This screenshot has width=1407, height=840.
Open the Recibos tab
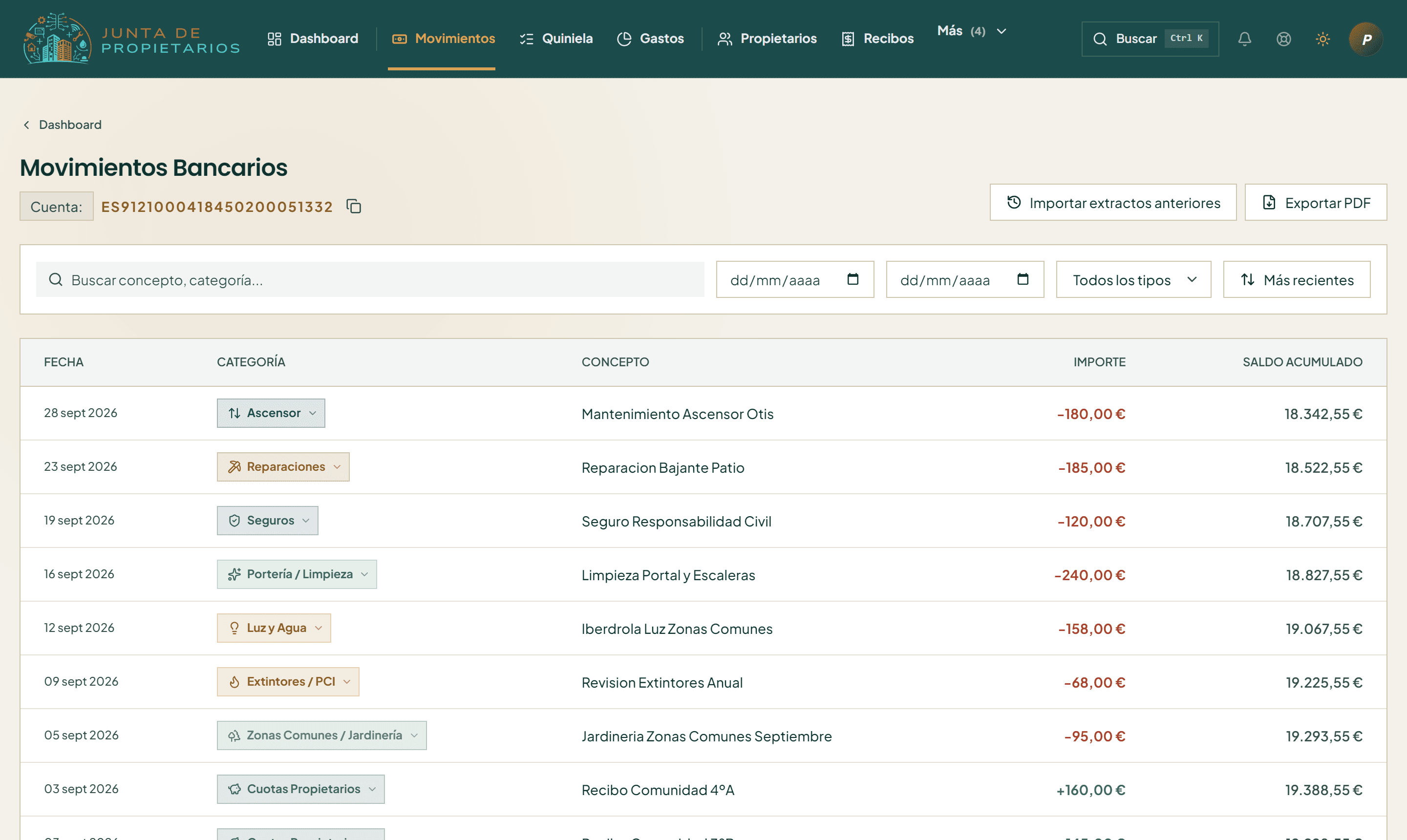point(877,39)
